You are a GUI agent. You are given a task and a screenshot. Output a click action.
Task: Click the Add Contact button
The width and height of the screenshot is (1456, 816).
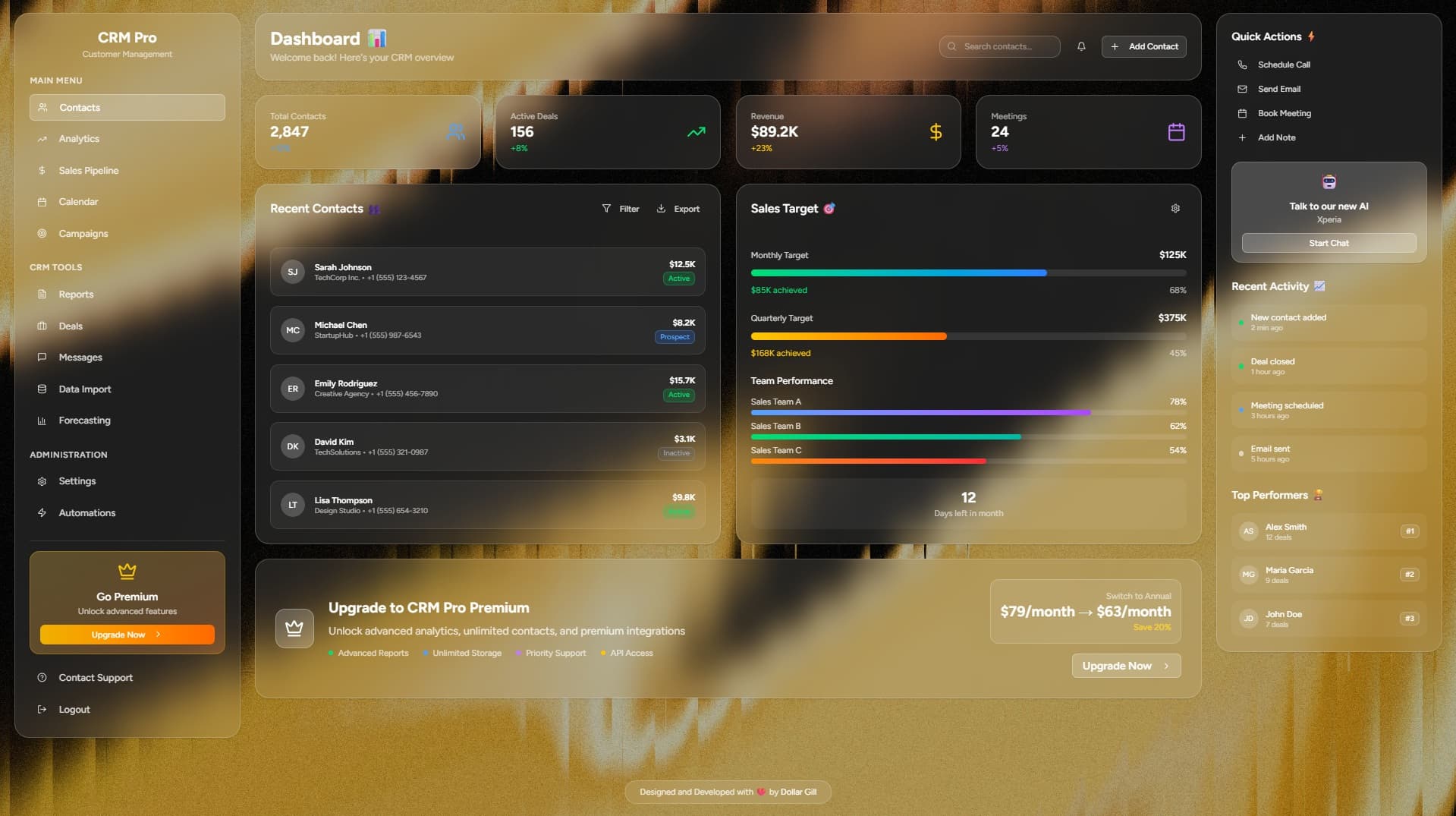[x=1143, y=46]
